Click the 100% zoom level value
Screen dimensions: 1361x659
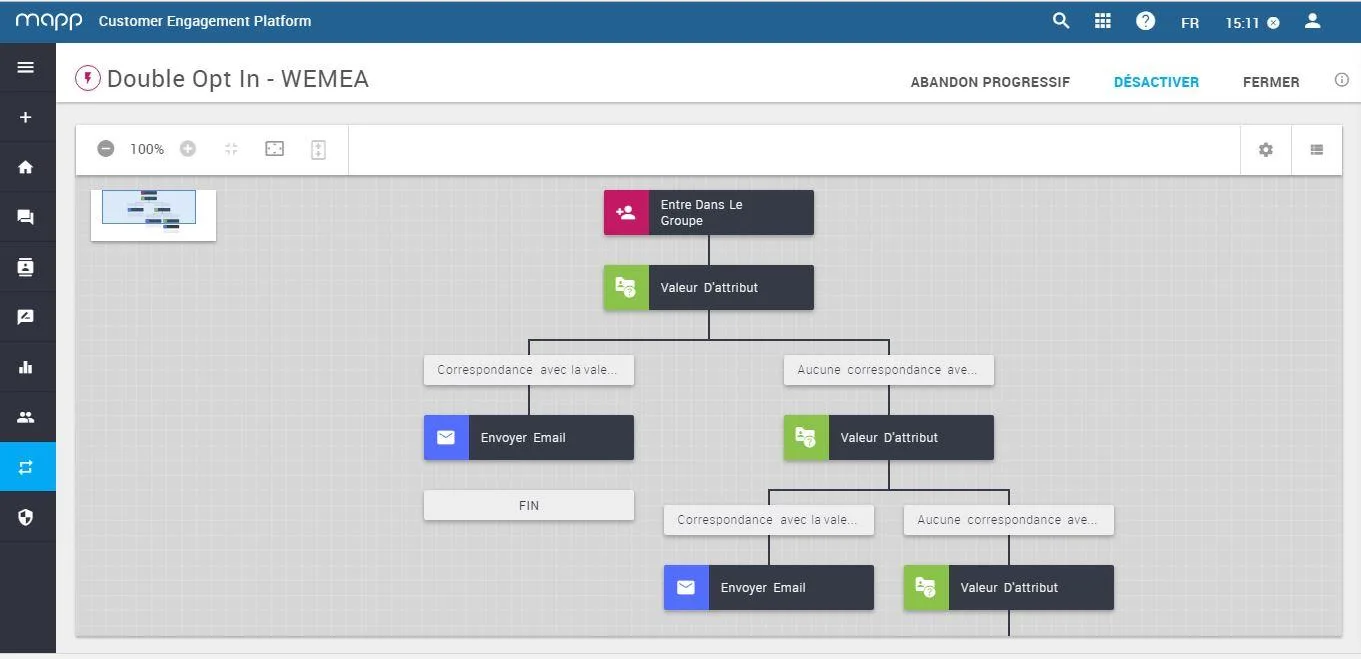(147, 149)
